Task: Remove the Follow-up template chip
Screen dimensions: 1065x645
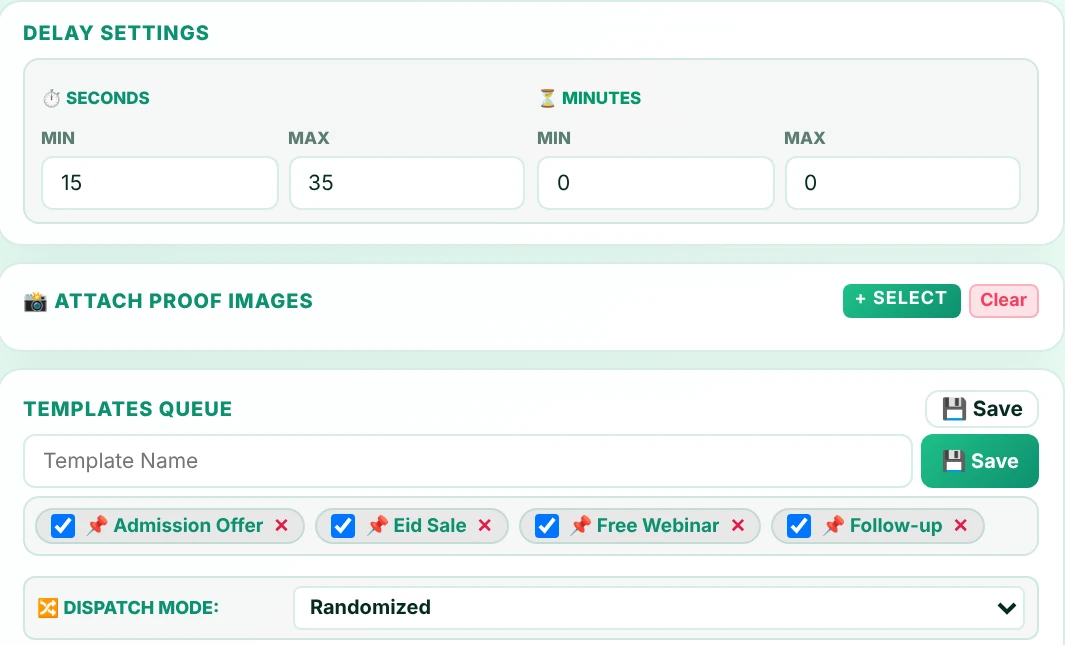Action: click(960, 526)
